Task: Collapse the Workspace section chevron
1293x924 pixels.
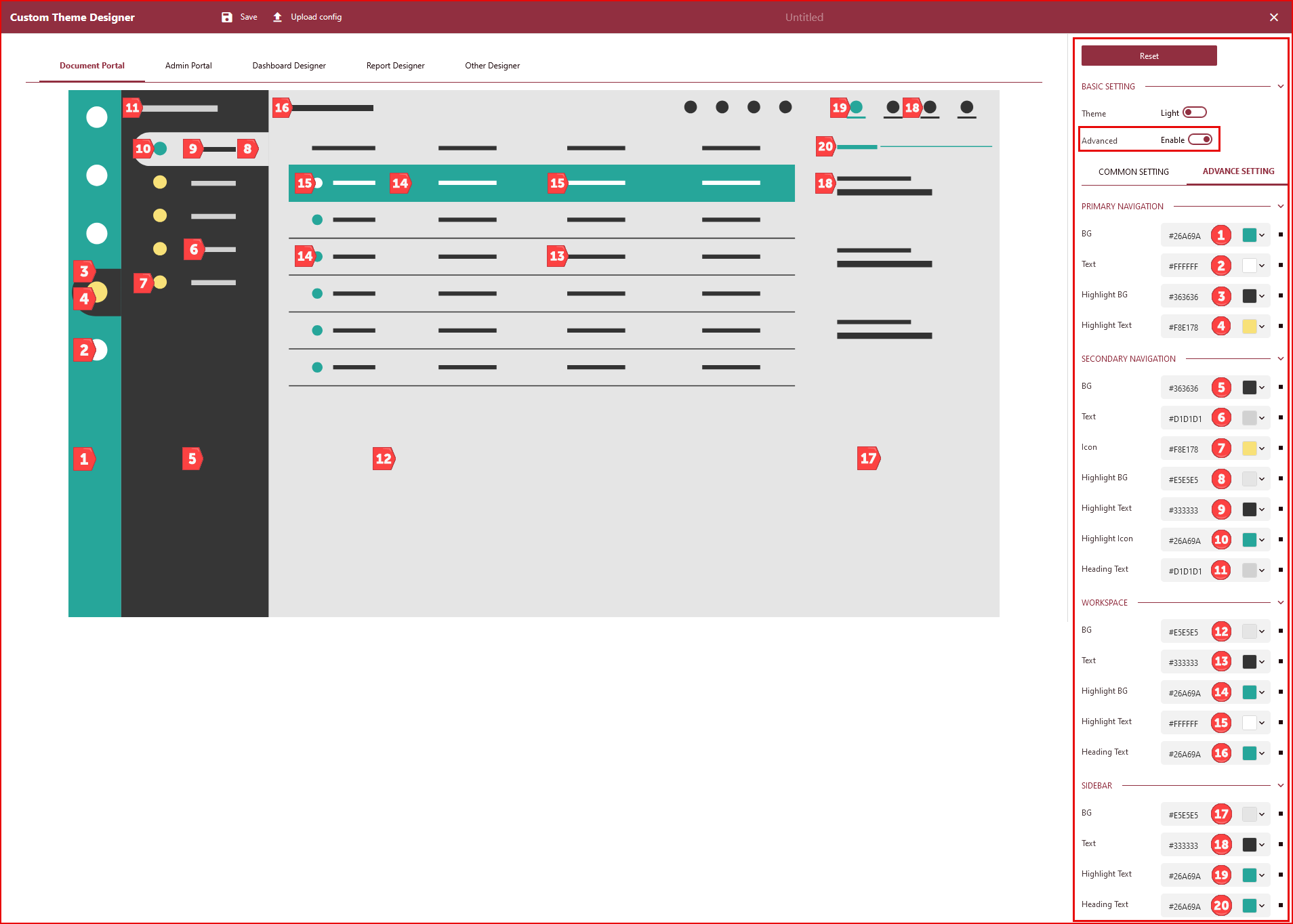Action: (x=1280, y=603)
